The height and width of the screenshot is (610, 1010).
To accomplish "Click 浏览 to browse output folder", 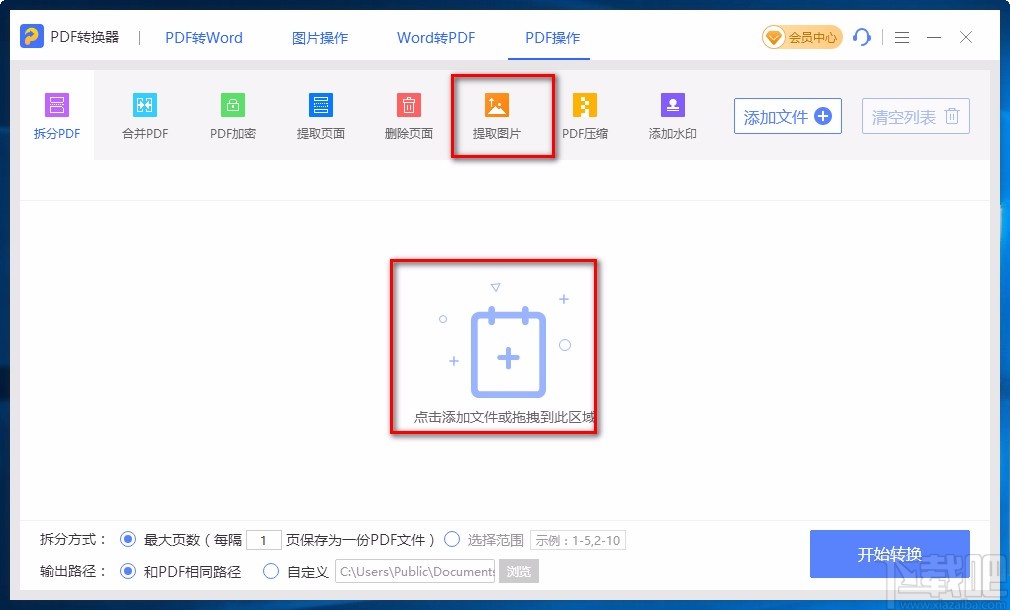I will pos(519,571).
